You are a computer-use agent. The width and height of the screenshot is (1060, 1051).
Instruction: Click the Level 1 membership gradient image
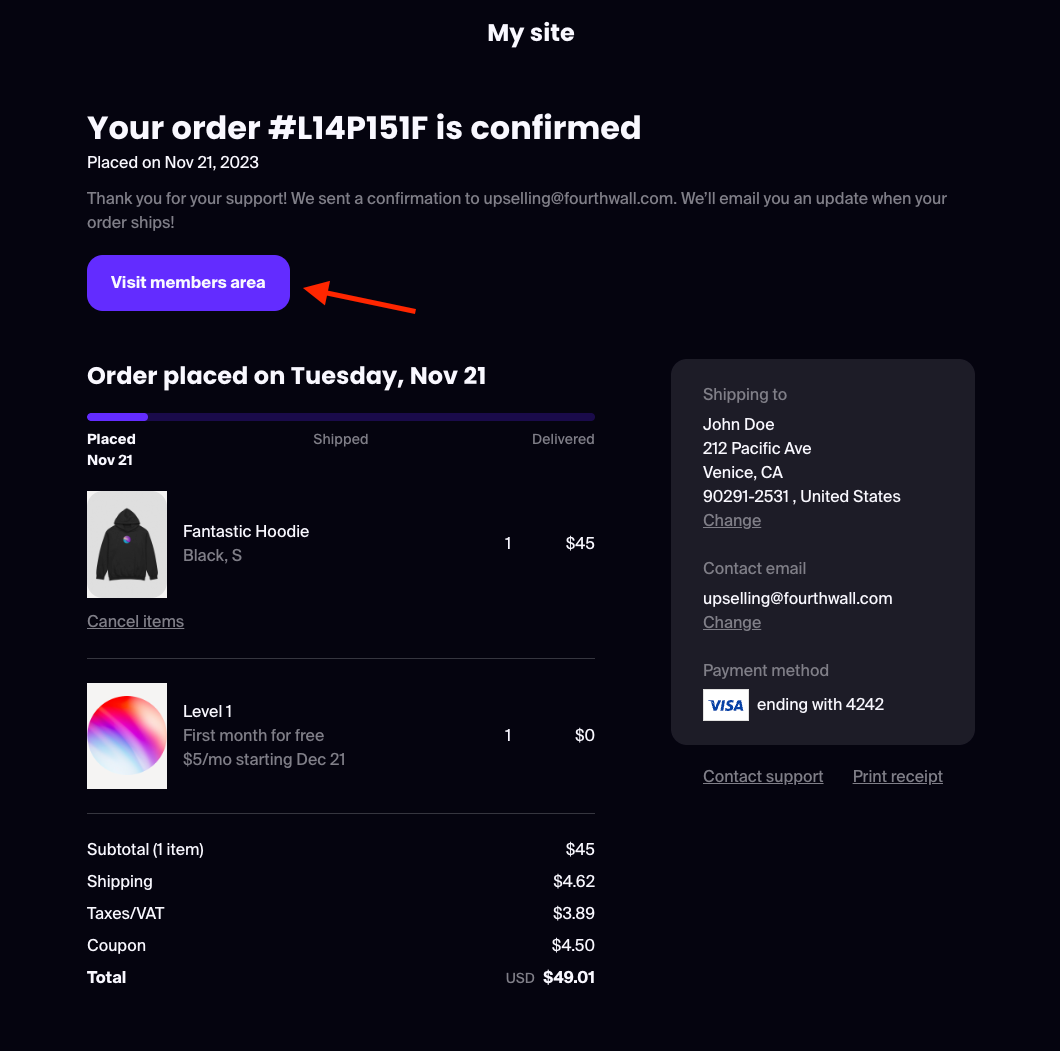point(127,736)
